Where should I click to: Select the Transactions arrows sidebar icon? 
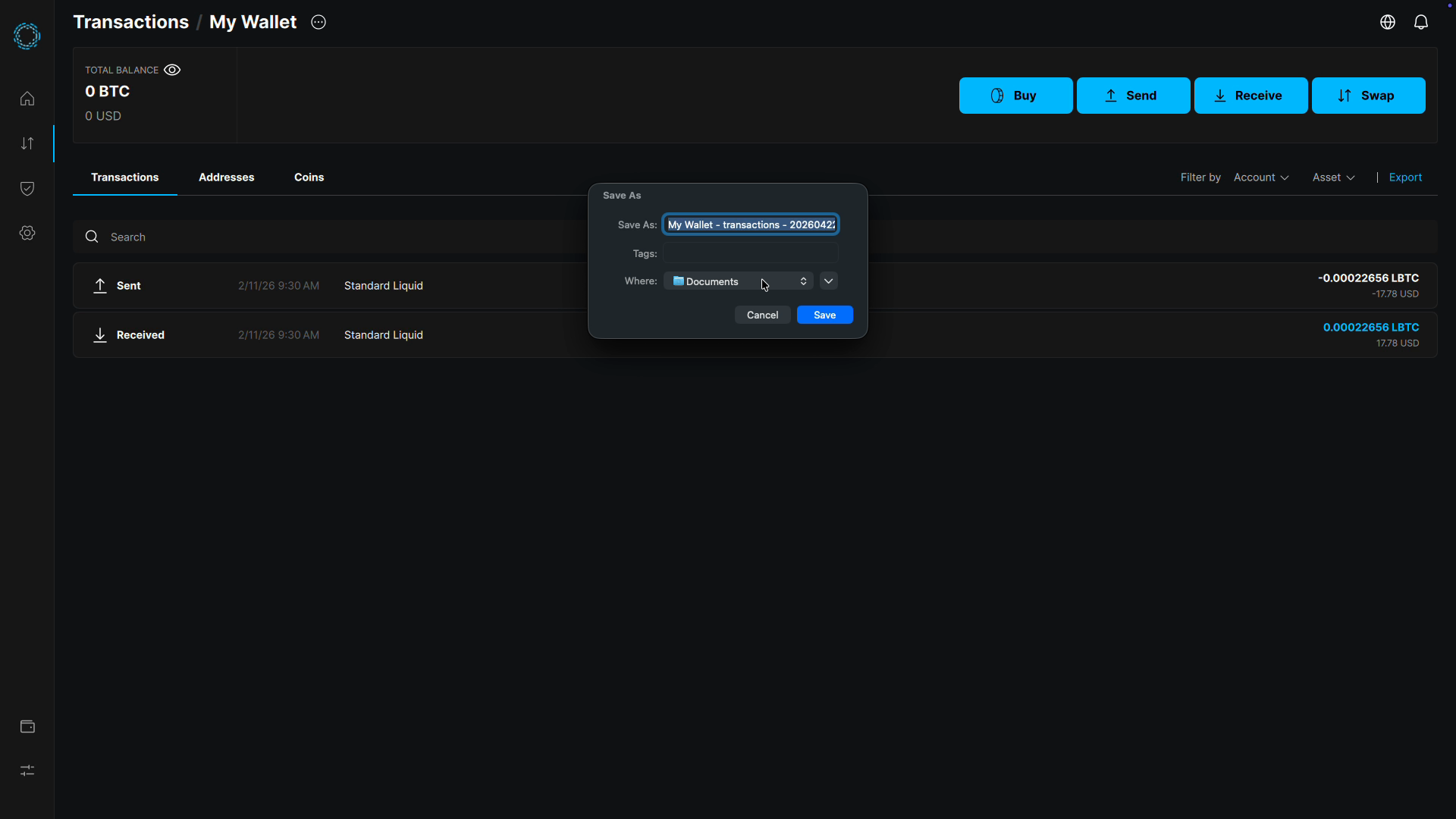pos(27,143)
